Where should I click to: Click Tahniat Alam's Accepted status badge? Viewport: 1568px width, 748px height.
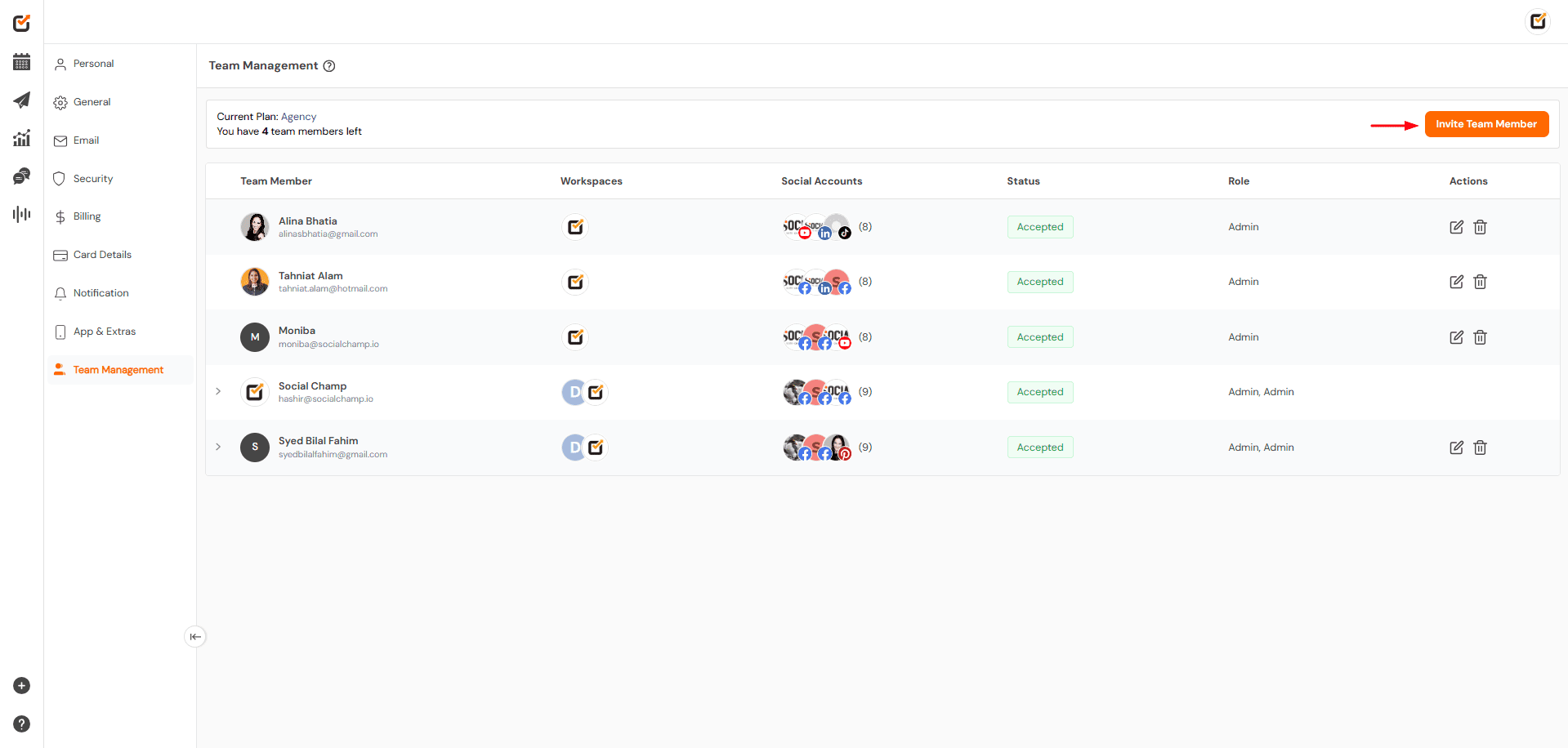[x=1039, y=281]
